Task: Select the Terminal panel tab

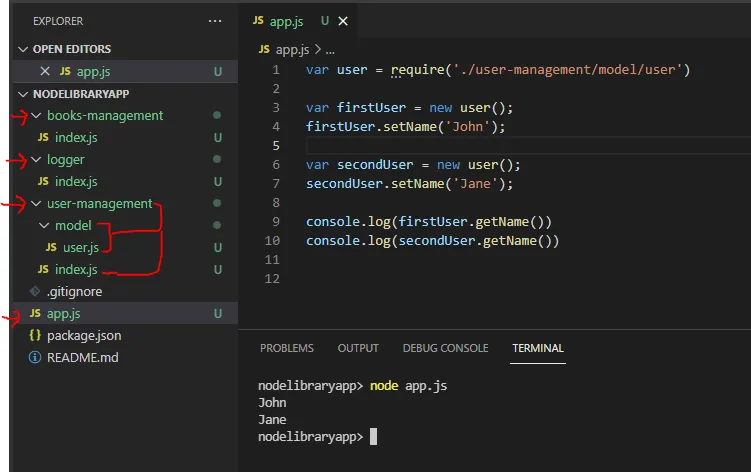Action: tap(538, 348)
